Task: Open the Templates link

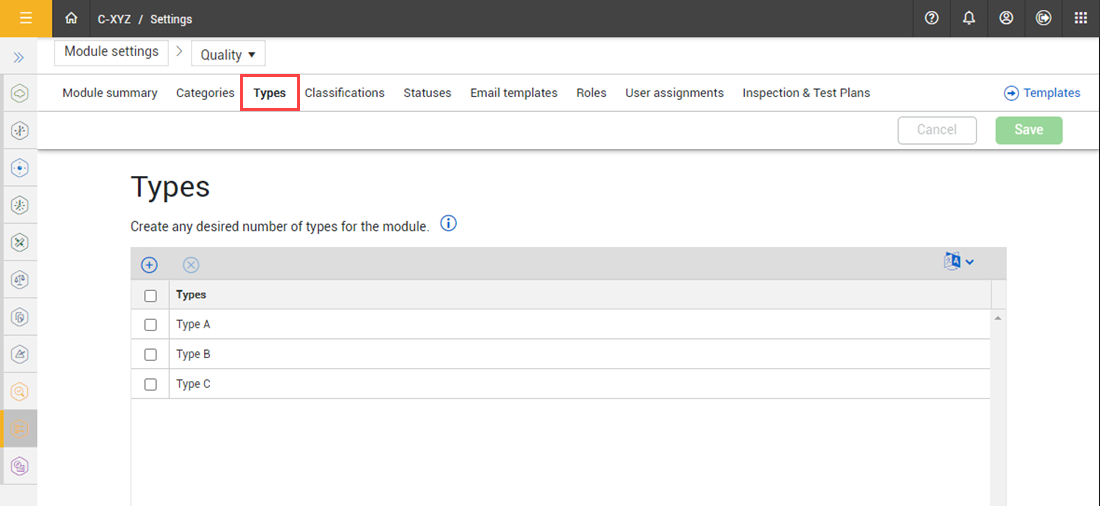Action: point(1042,93)
